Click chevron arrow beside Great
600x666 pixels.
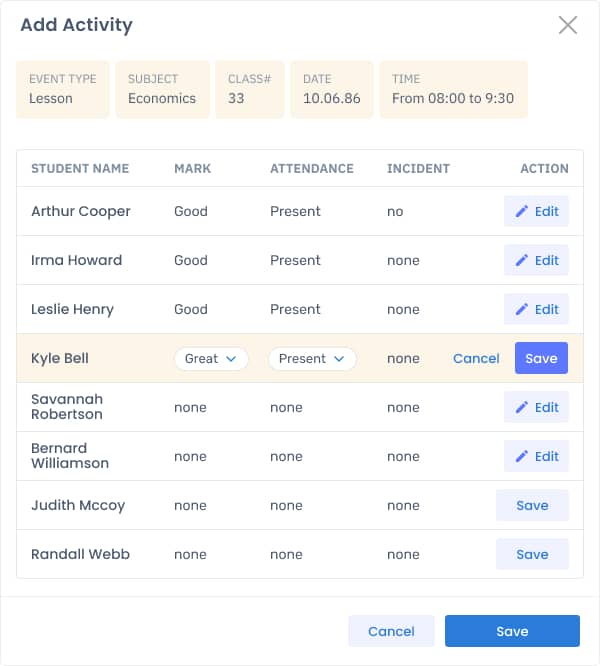(x=231, y=359)
